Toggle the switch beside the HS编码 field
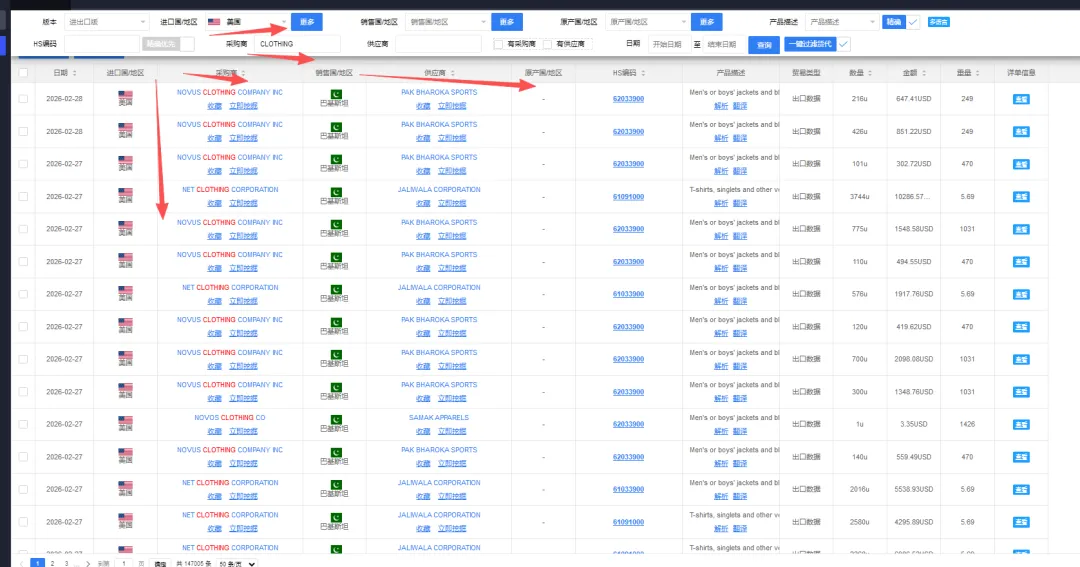The height and width of the screenshot is (567, 1080). click(x=168, y=44)
